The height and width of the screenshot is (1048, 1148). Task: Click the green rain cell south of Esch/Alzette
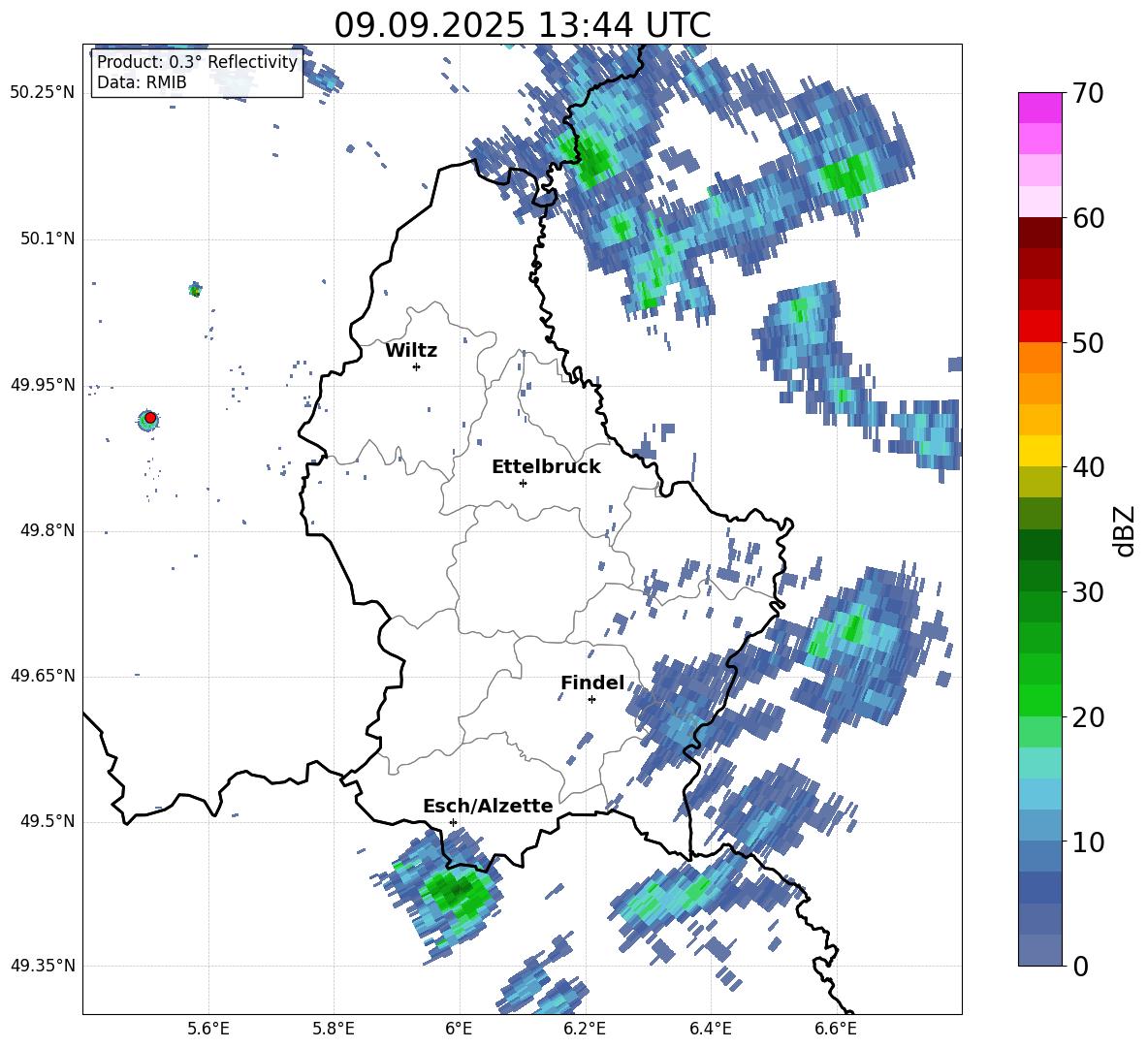456,891
